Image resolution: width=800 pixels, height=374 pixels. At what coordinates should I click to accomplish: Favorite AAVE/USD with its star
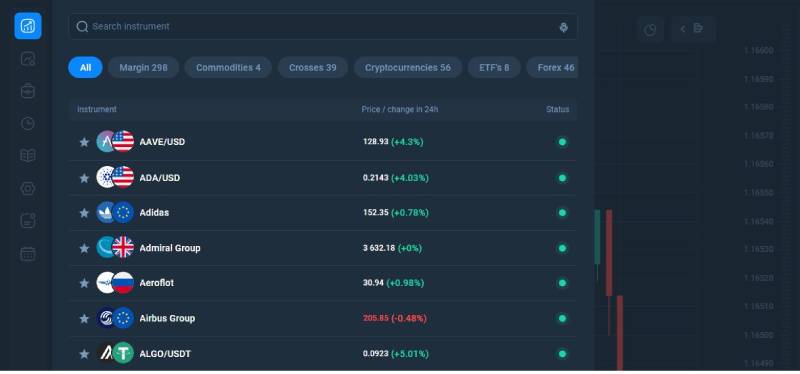point(84,142)
